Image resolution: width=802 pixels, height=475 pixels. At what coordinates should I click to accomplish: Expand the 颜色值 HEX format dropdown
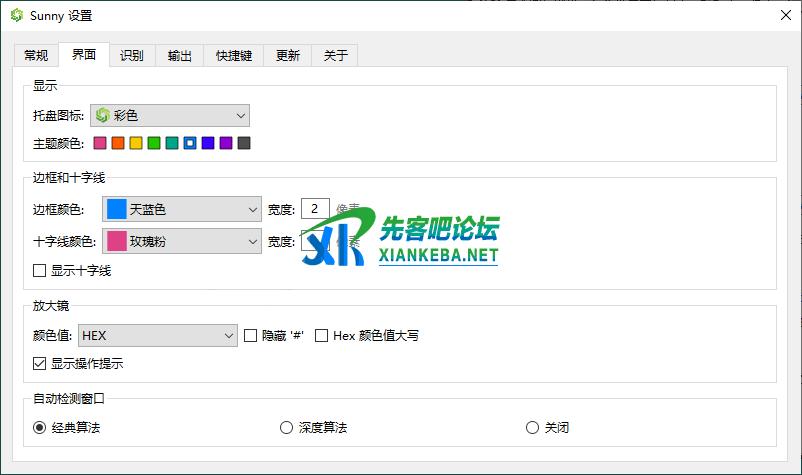coord(157,336)
